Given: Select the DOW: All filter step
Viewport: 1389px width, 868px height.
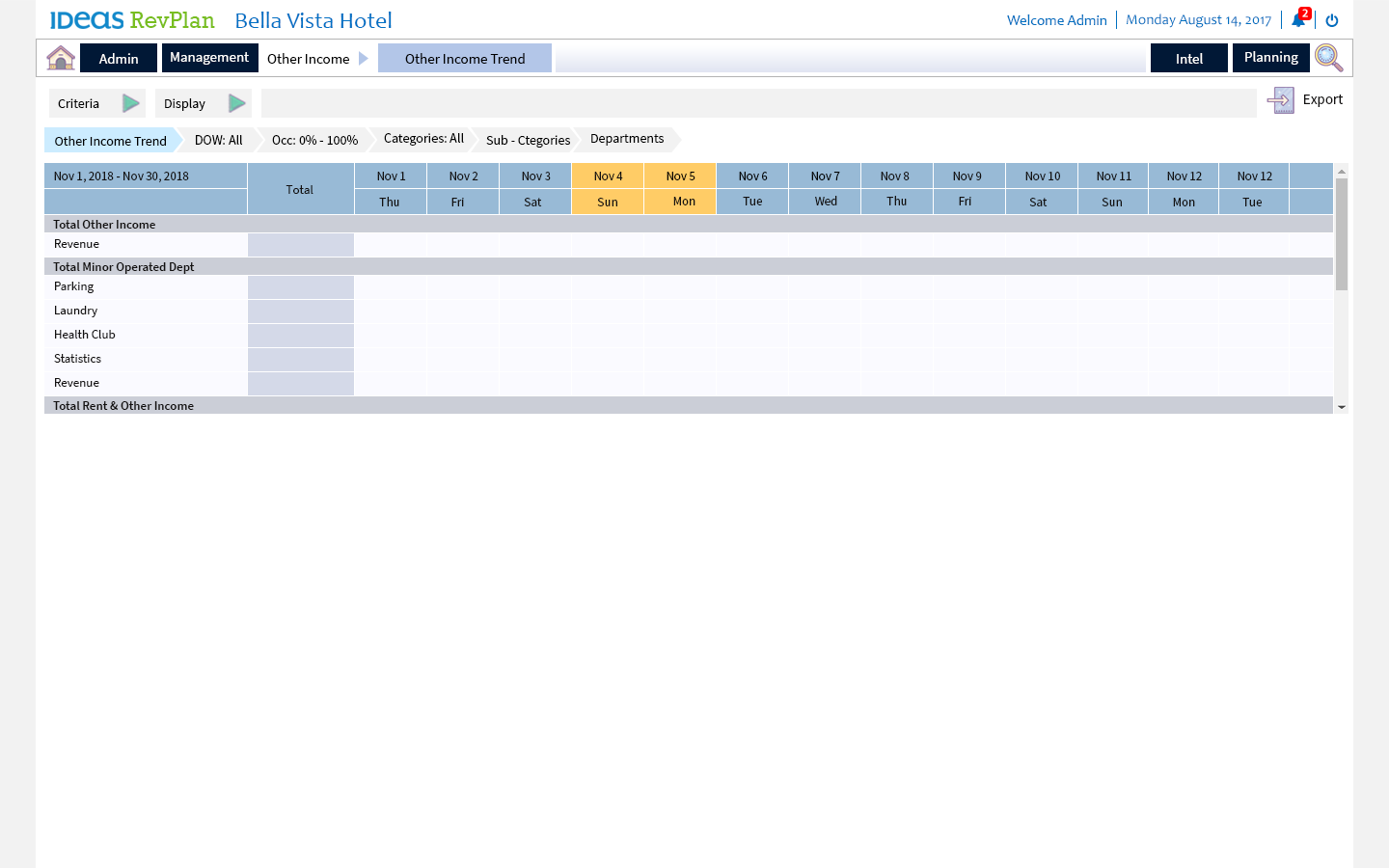Looking at the screenshot, I should tap(219, 141).
